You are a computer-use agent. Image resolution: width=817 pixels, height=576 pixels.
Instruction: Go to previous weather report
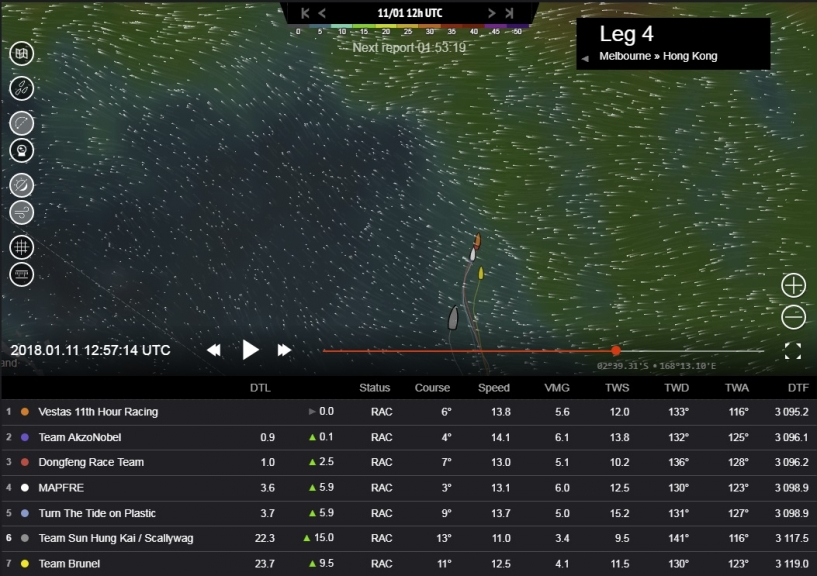point(322,14)
